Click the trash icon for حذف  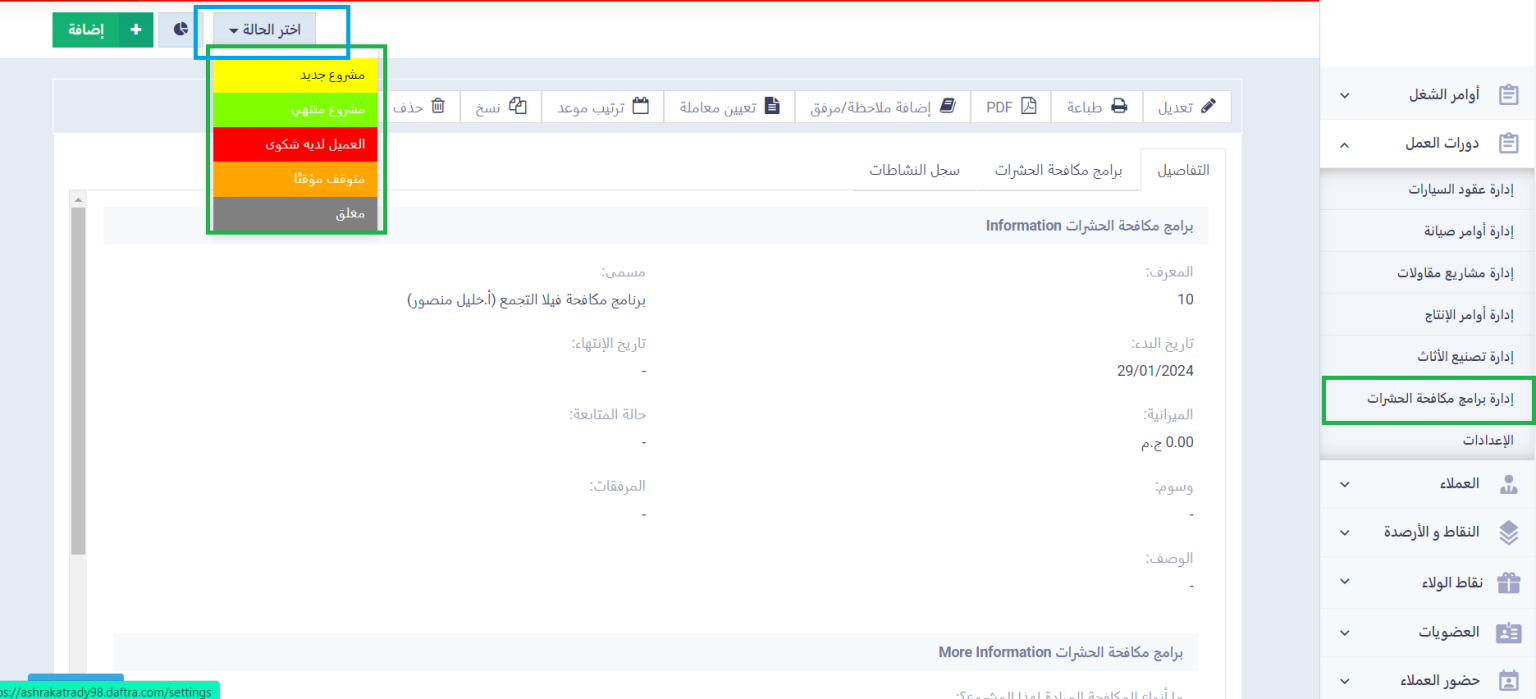pos(437,106)
